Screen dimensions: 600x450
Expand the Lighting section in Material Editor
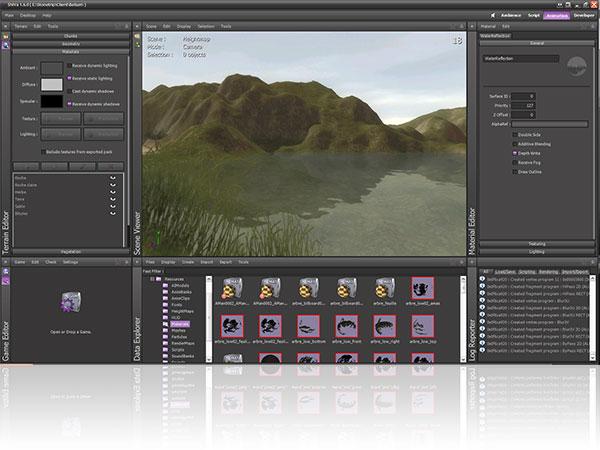[x=537, y=252]
